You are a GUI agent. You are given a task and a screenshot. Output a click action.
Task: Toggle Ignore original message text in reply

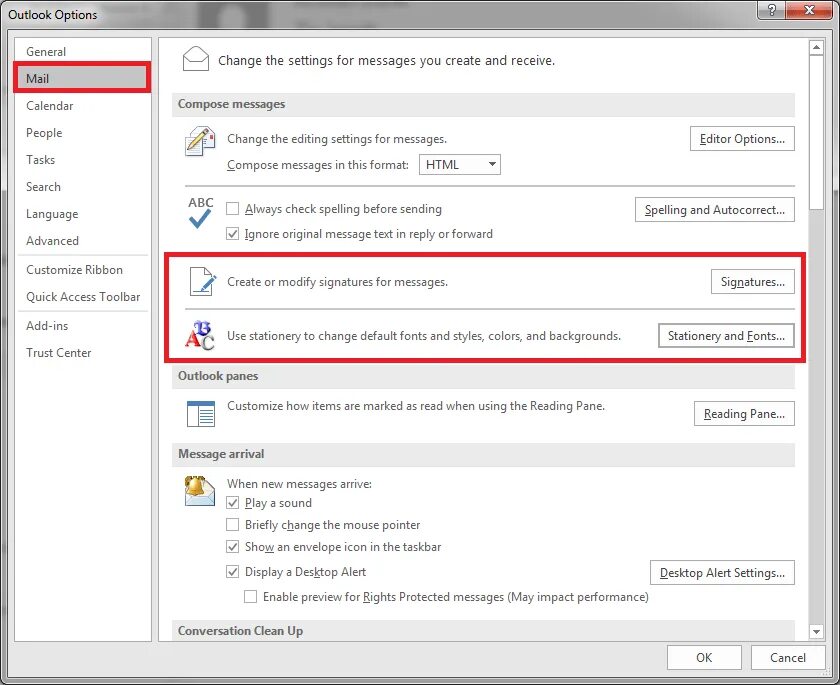[232, 234]
